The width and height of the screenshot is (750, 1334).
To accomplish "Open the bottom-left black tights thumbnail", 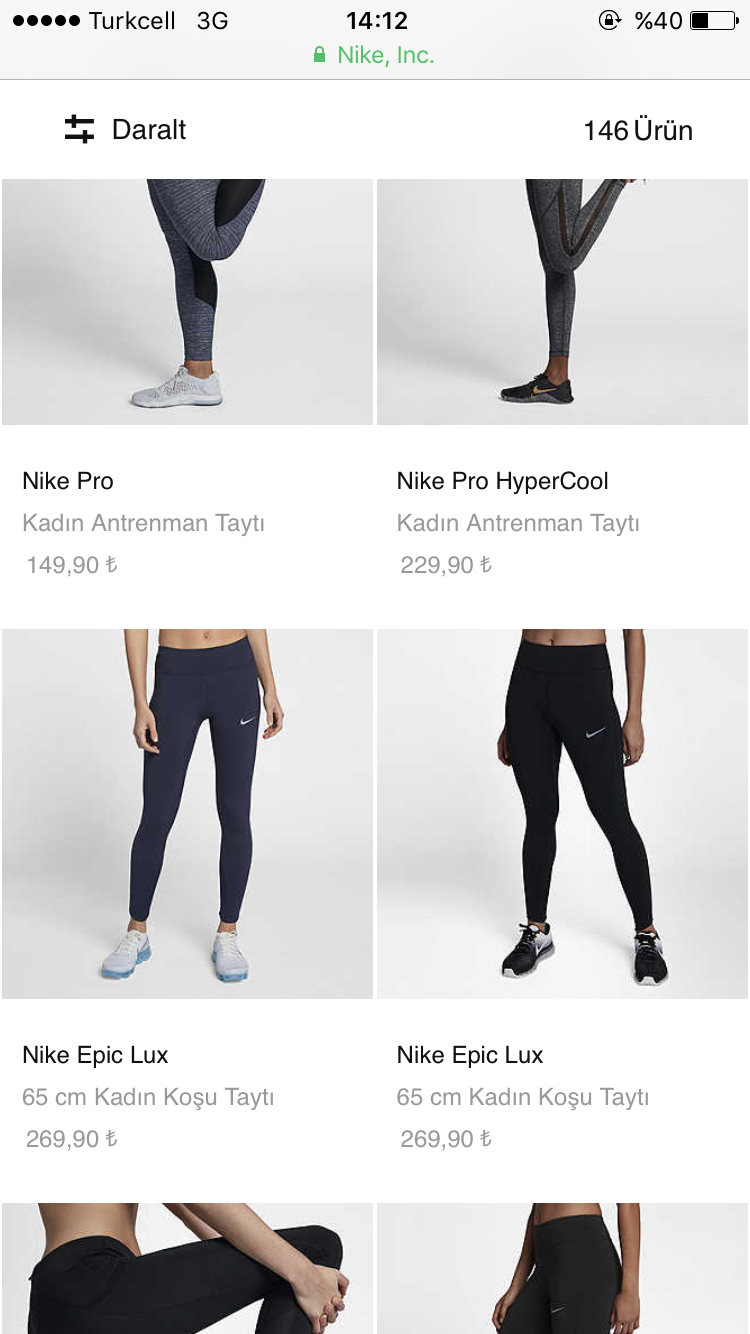I will [187, 1269].
